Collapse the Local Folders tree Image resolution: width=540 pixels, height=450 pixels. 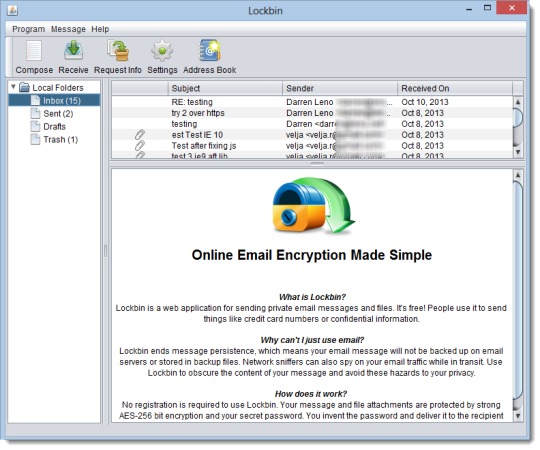click(x=13, y=87)
